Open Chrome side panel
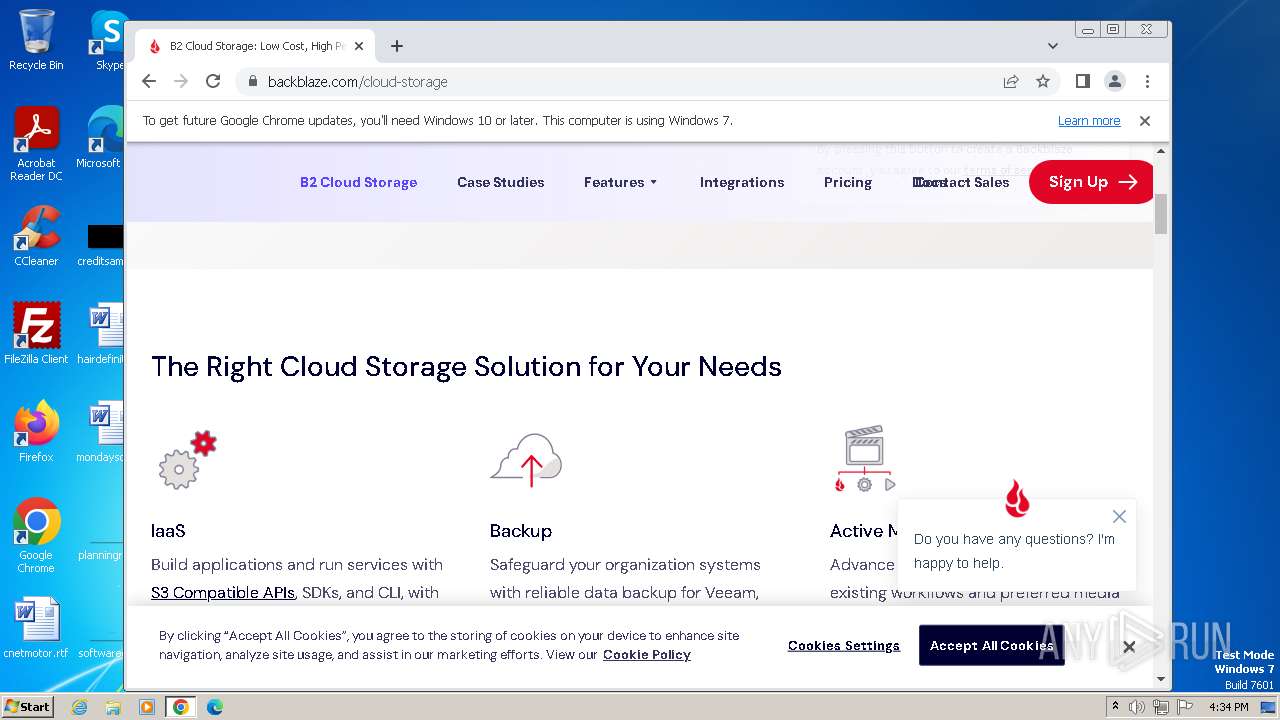 pyautogui.click(x=1082, y=81)
